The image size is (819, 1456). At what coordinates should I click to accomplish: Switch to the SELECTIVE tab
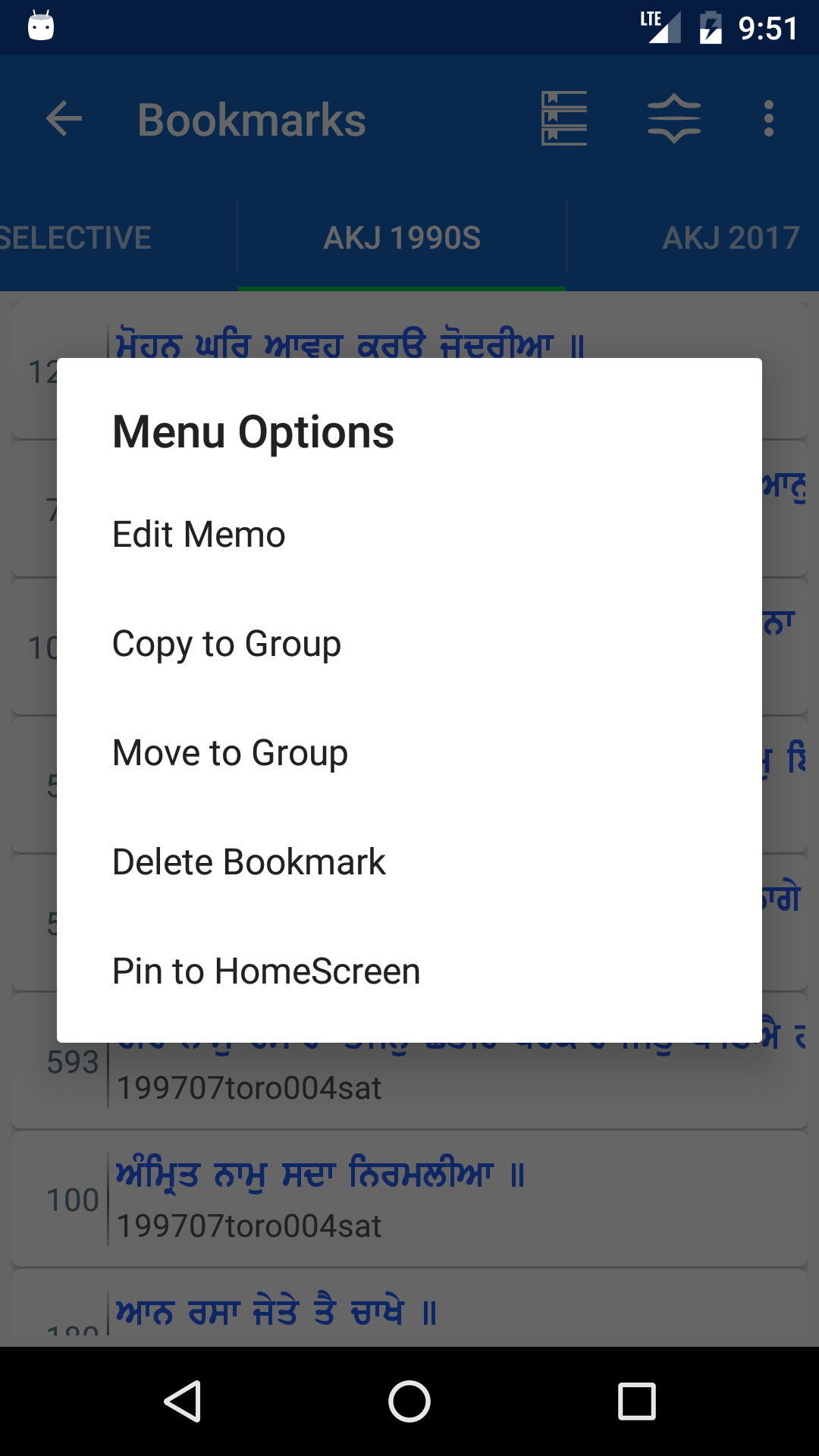(x=76, y=238)
